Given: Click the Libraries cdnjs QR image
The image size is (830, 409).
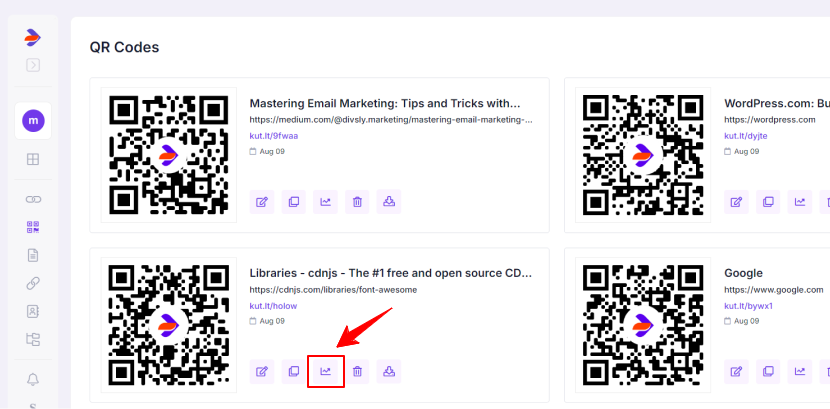Looking at the screenshot, I should 169,325.
